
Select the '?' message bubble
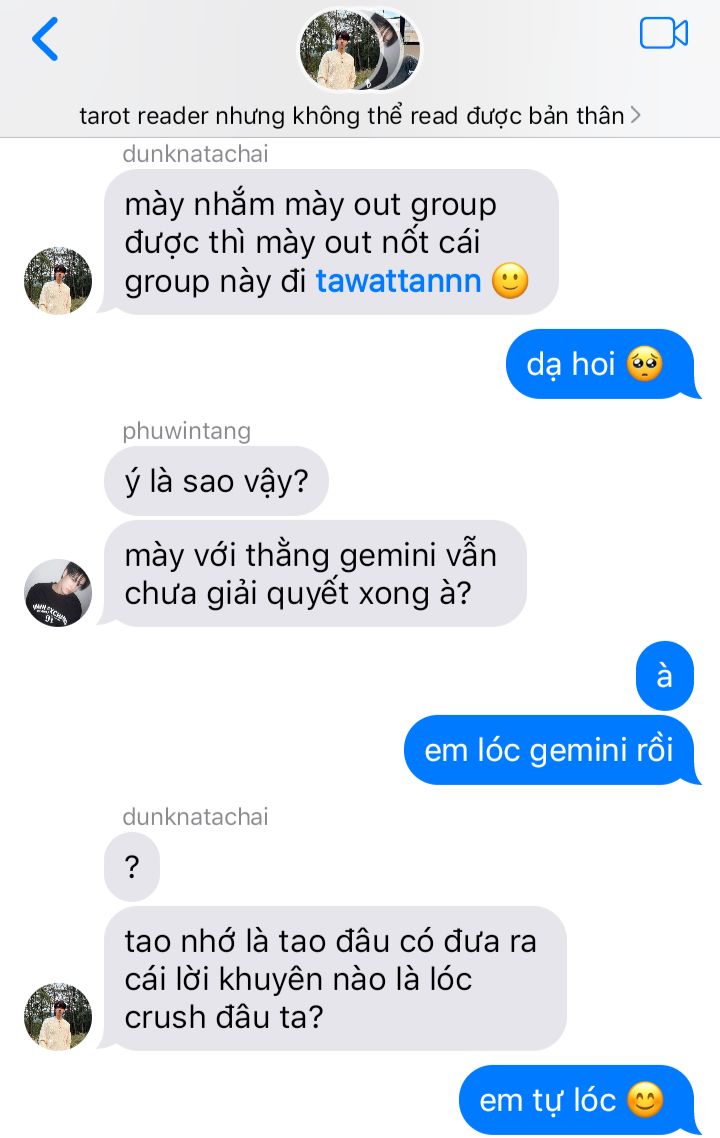(132, 867)
